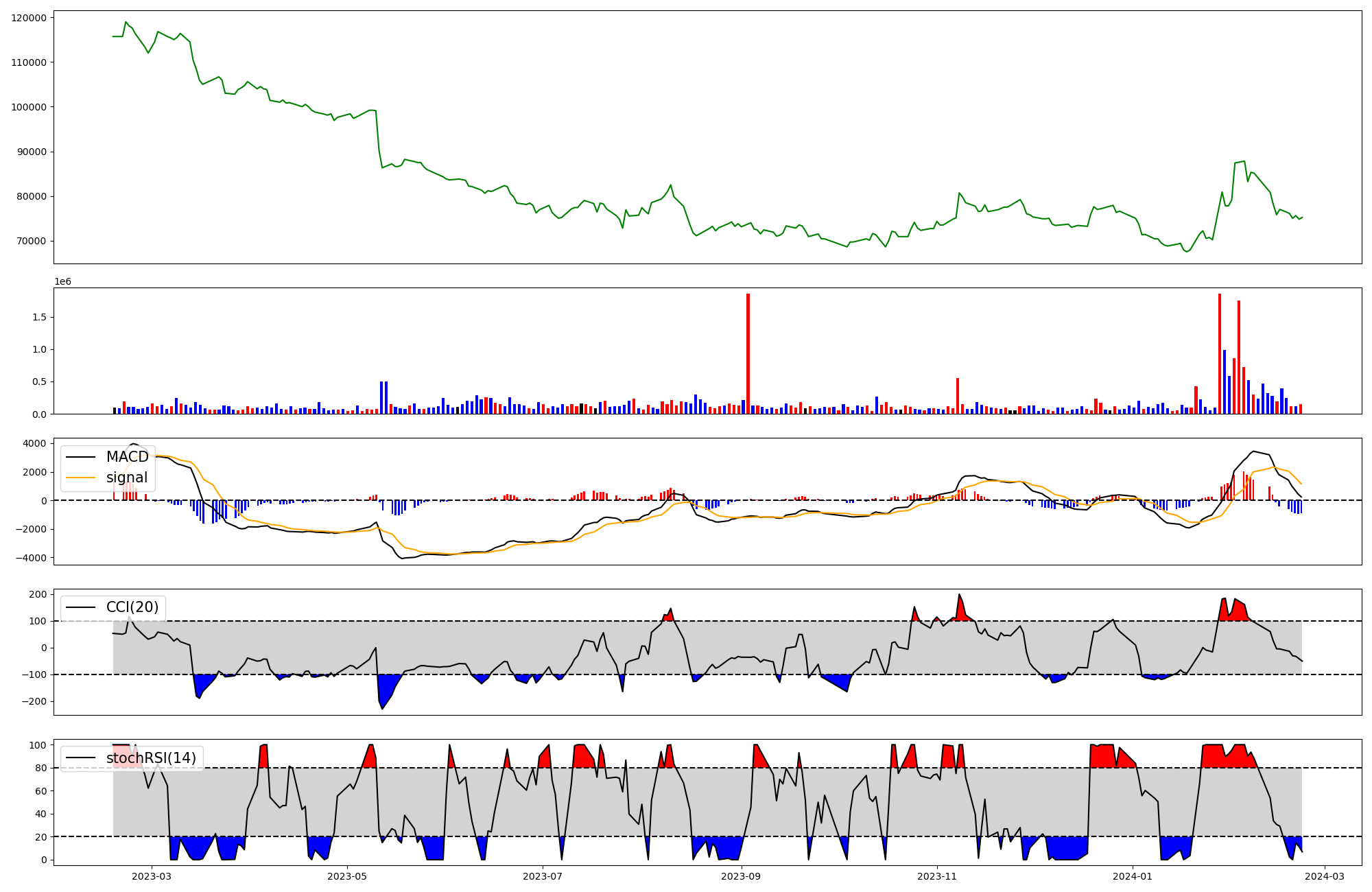
Task: Select the 2023-05 date tick label
Action: coord(347,876)
